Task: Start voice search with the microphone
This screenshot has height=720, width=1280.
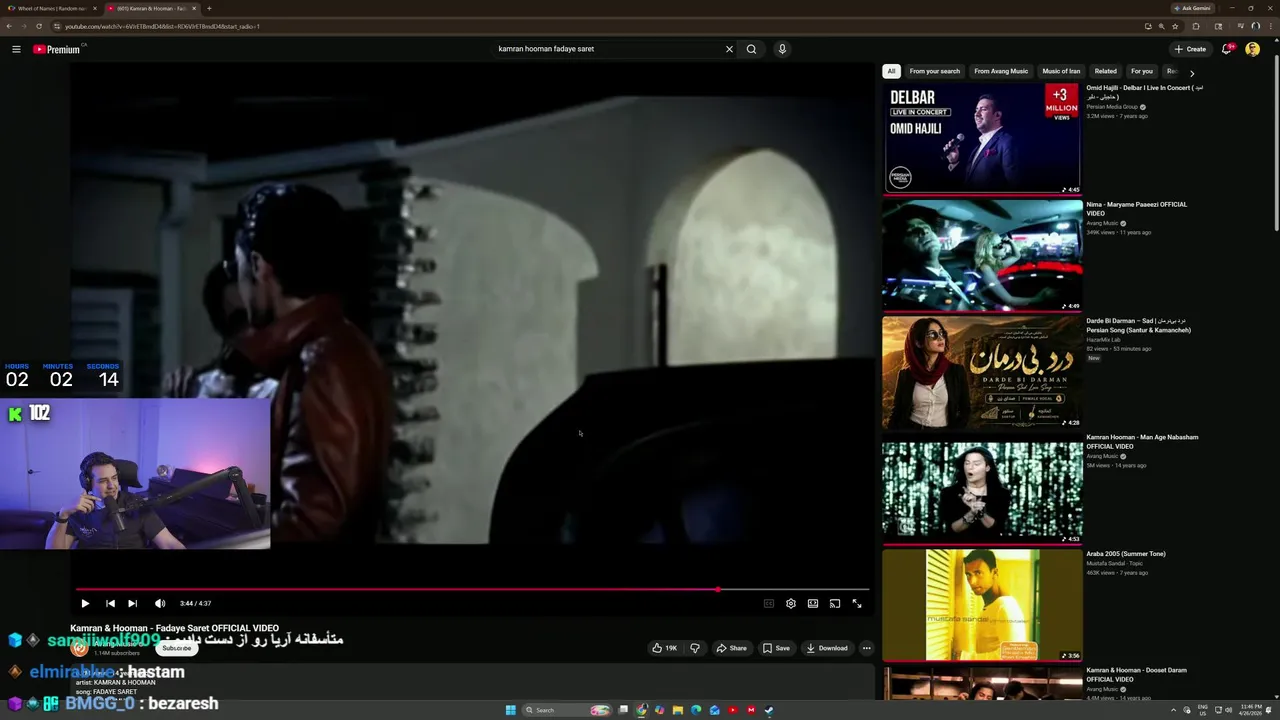Action: (x=782, y=49)
